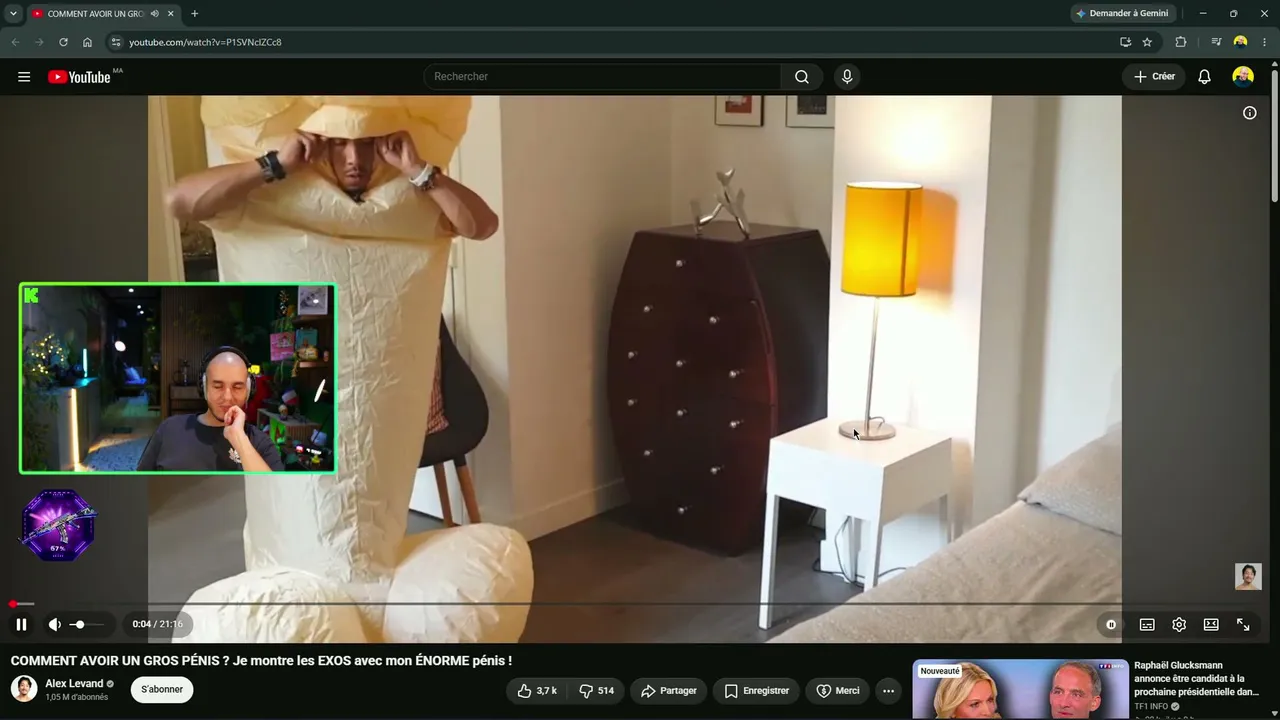The height and width of the screenshot is (720, 1280).
Task: Adjust the volume slider in the player
Action: tap(86, 624)
